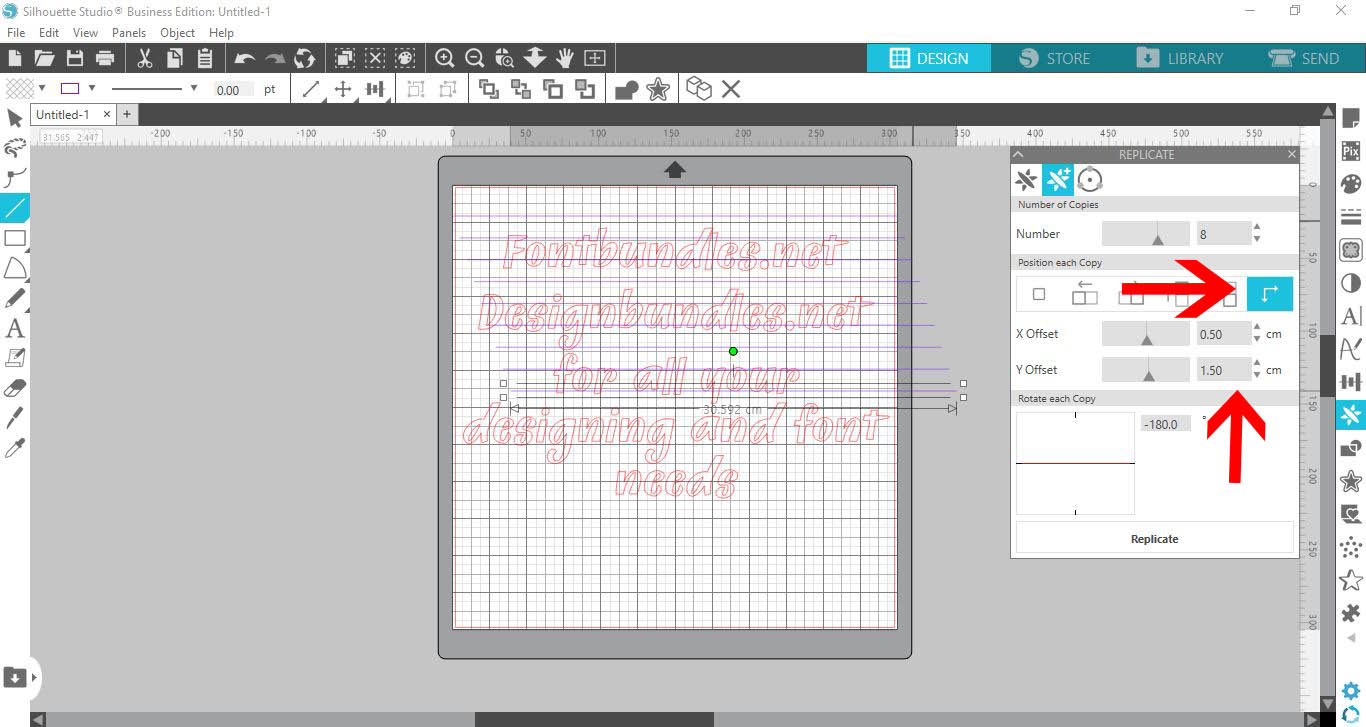Image resolution: width=1366 pixels, height=727 pixels.
Task: Select the duplicate left position option
Action: 1084,294
